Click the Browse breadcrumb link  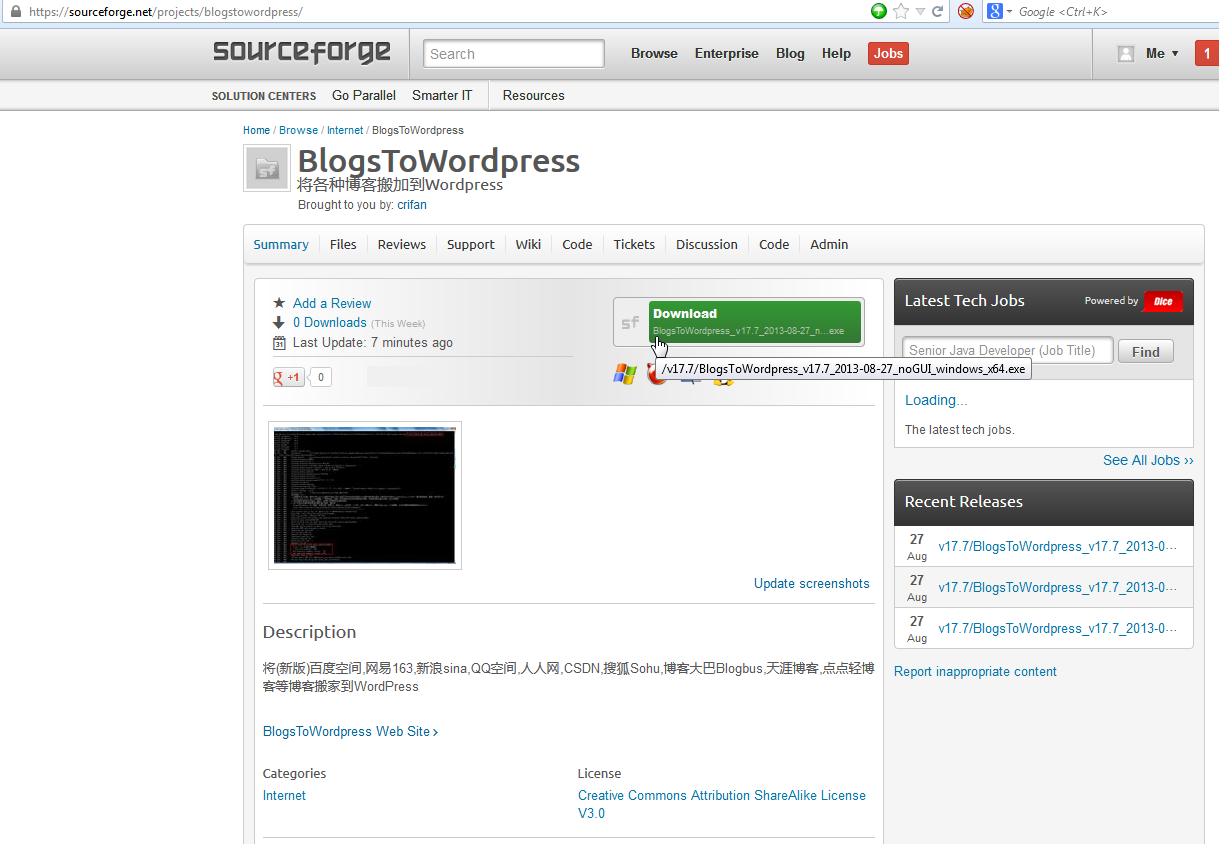[x=298, y=130]
